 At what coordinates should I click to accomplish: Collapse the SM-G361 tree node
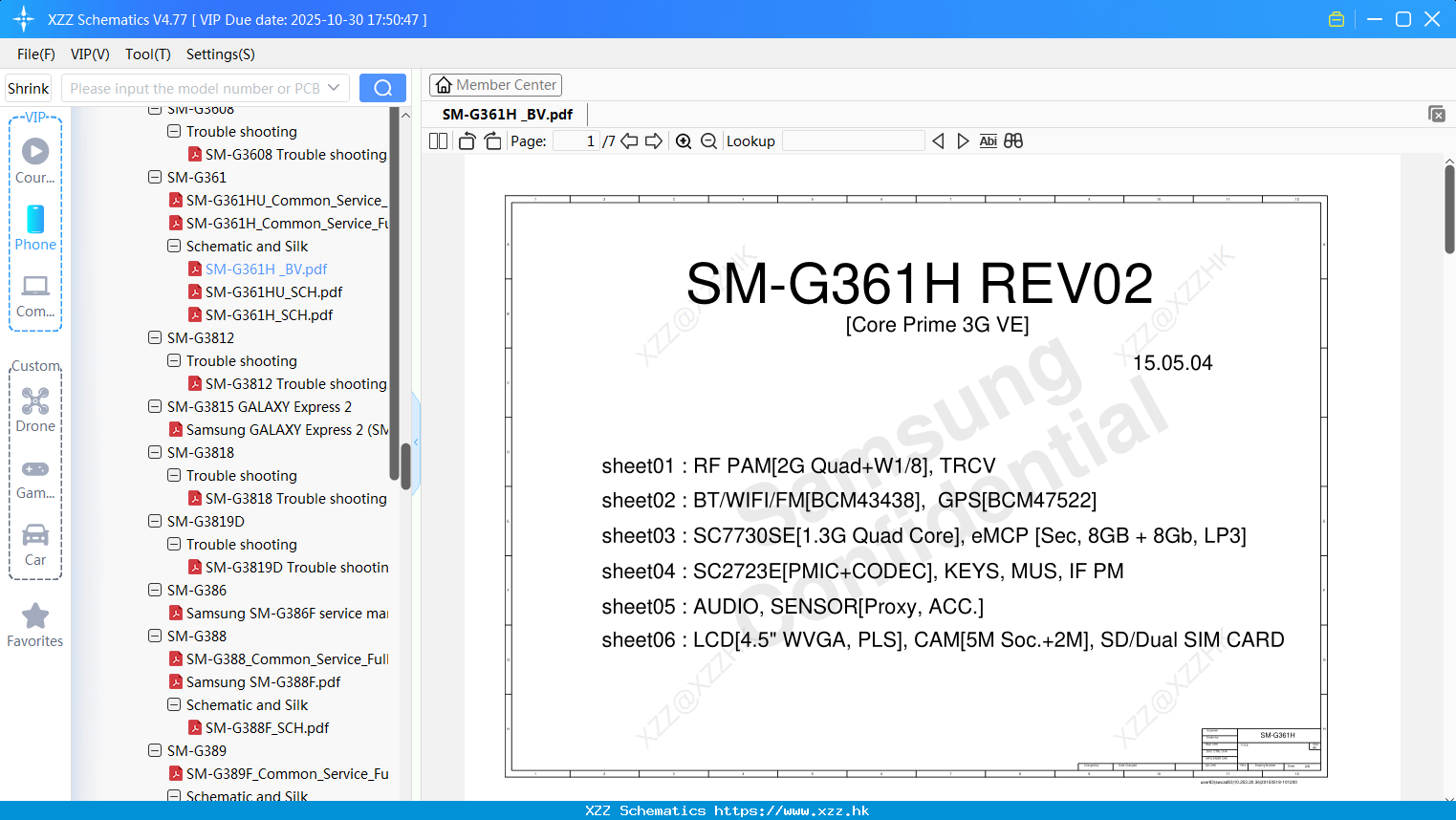click(x=155, y=177)
